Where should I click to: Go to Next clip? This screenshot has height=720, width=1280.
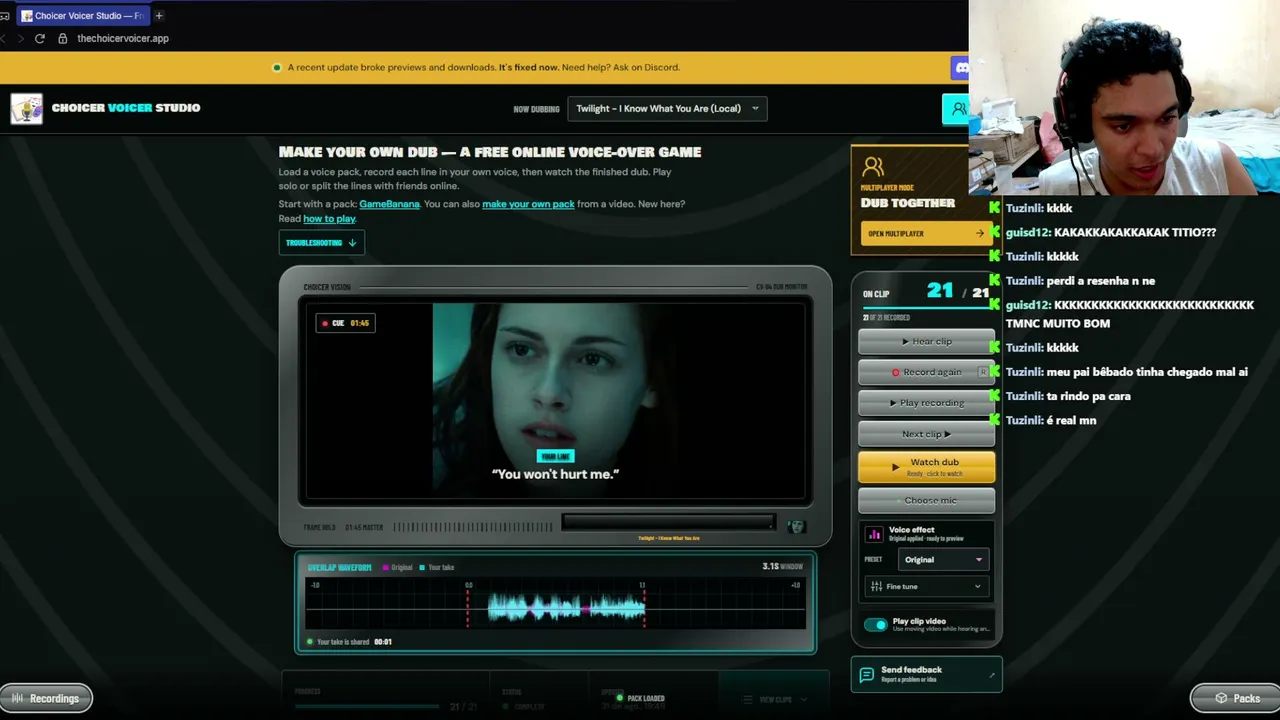tap(926, 434)
